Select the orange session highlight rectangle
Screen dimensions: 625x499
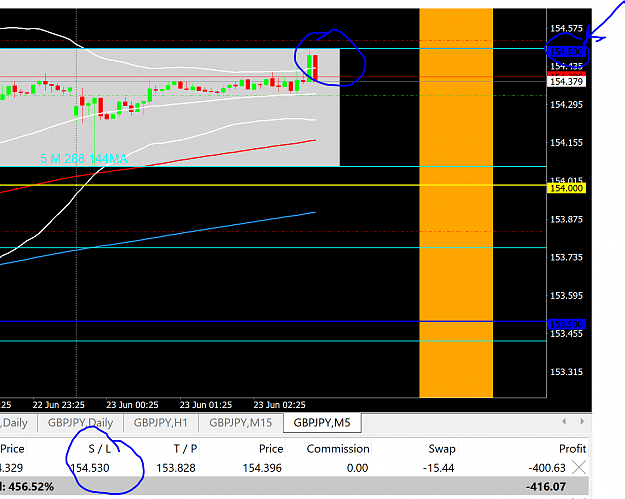[x=456, y=203]
